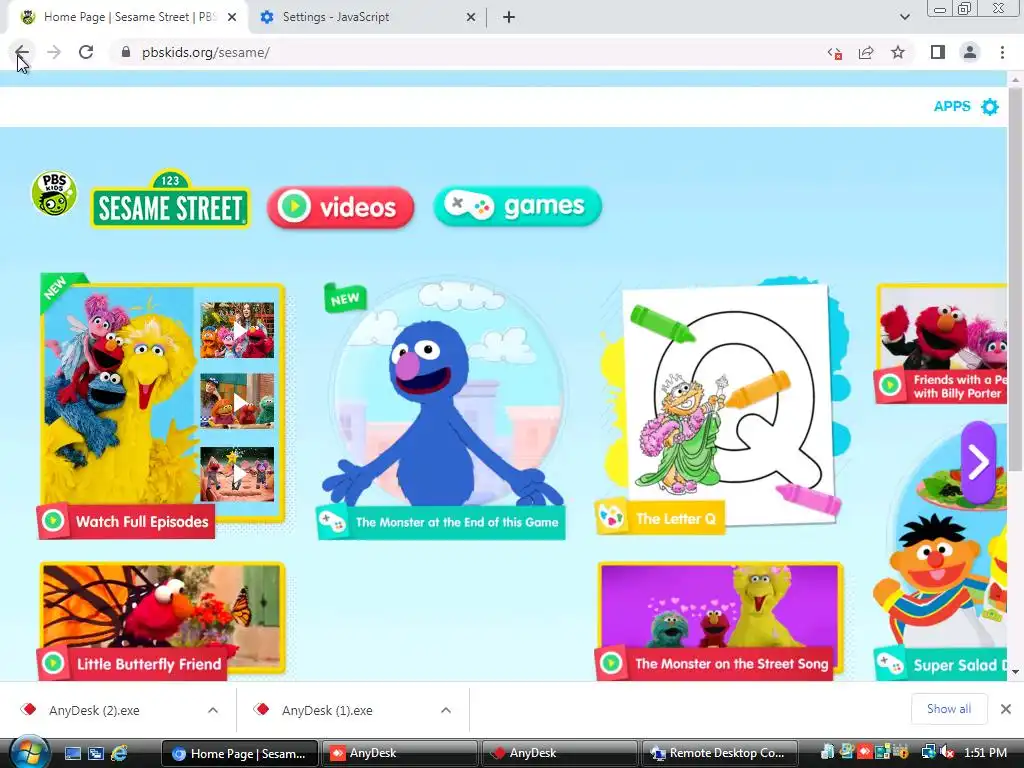Click the play icon inside videos button

click(293, 206)
